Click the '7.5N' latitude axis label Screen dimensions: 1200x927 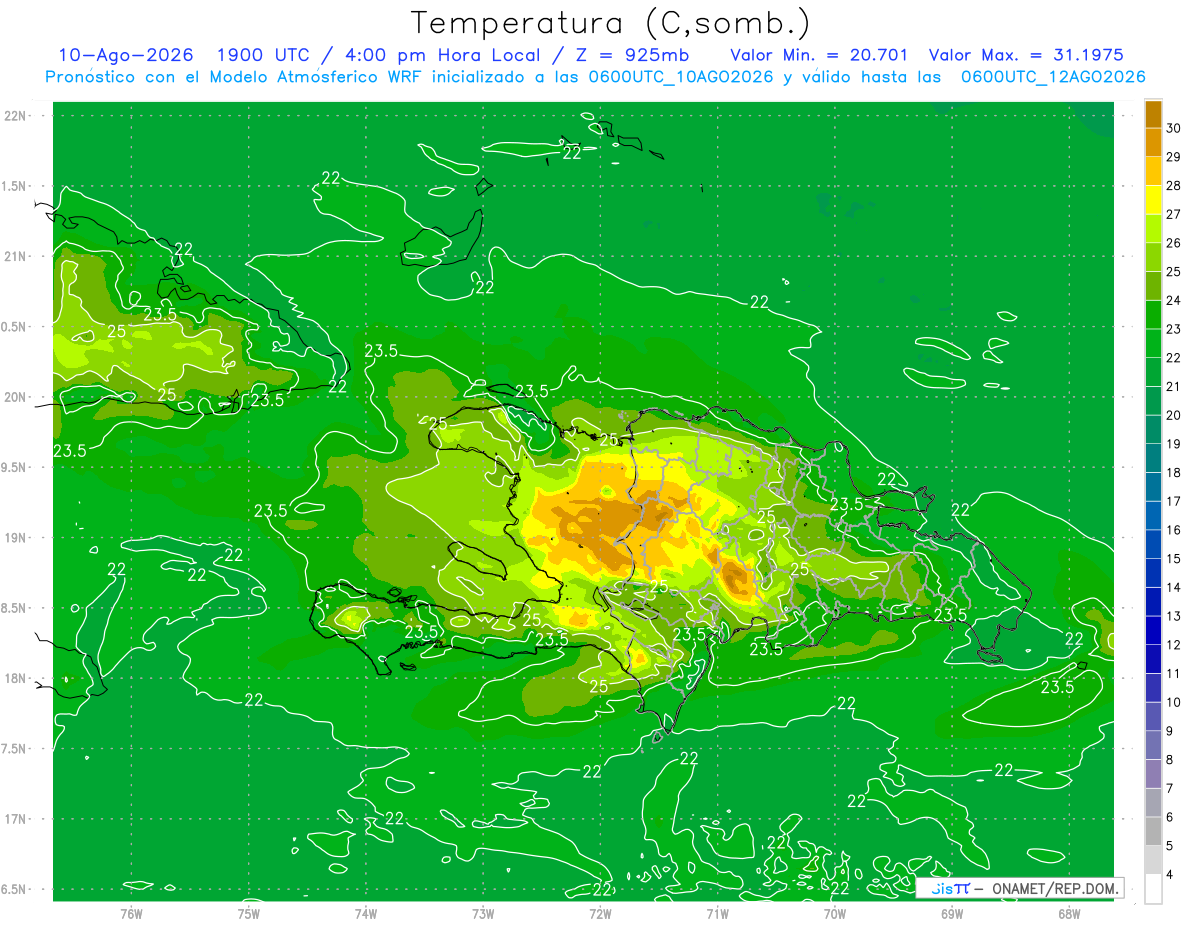pos(15,749)
